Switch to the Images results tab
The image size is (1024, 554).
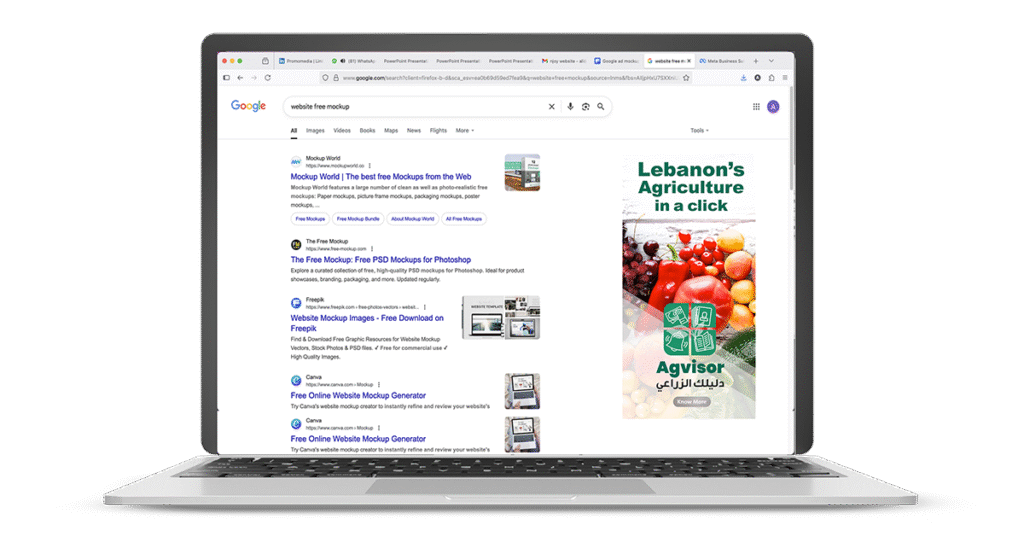coord(315,130)
